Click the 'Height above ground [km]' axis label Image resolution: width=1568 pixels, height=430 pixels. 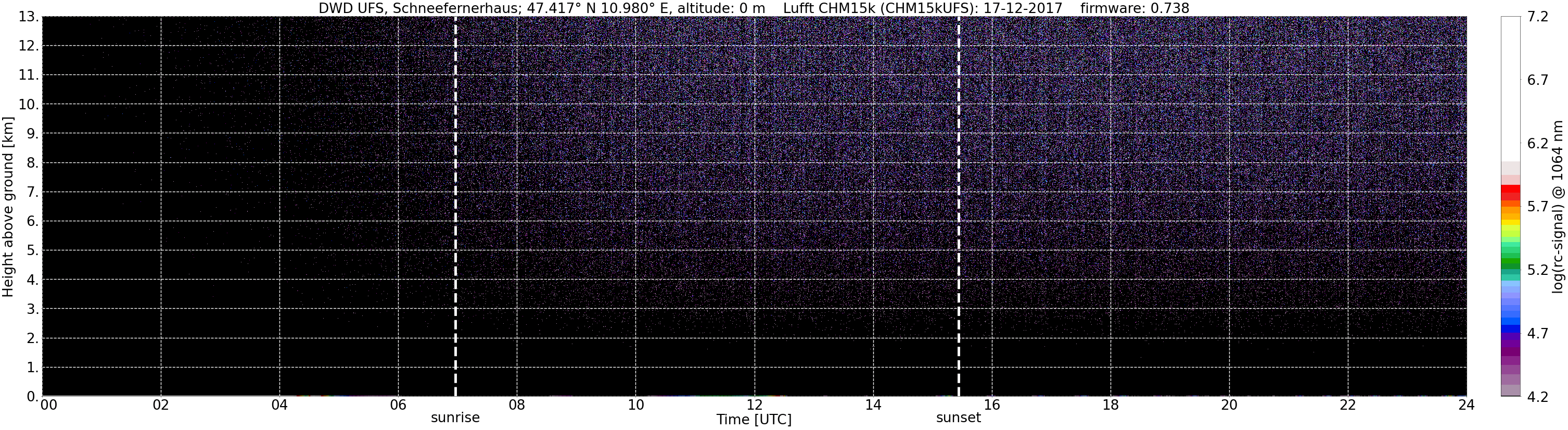8,207
